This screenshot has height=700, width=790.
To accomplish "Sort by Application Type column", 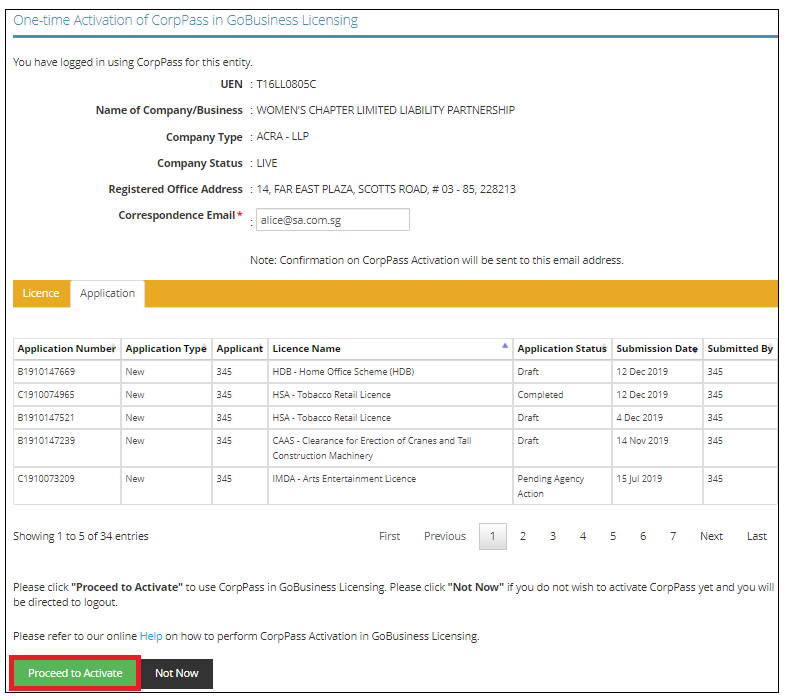I will click(166, 349).
